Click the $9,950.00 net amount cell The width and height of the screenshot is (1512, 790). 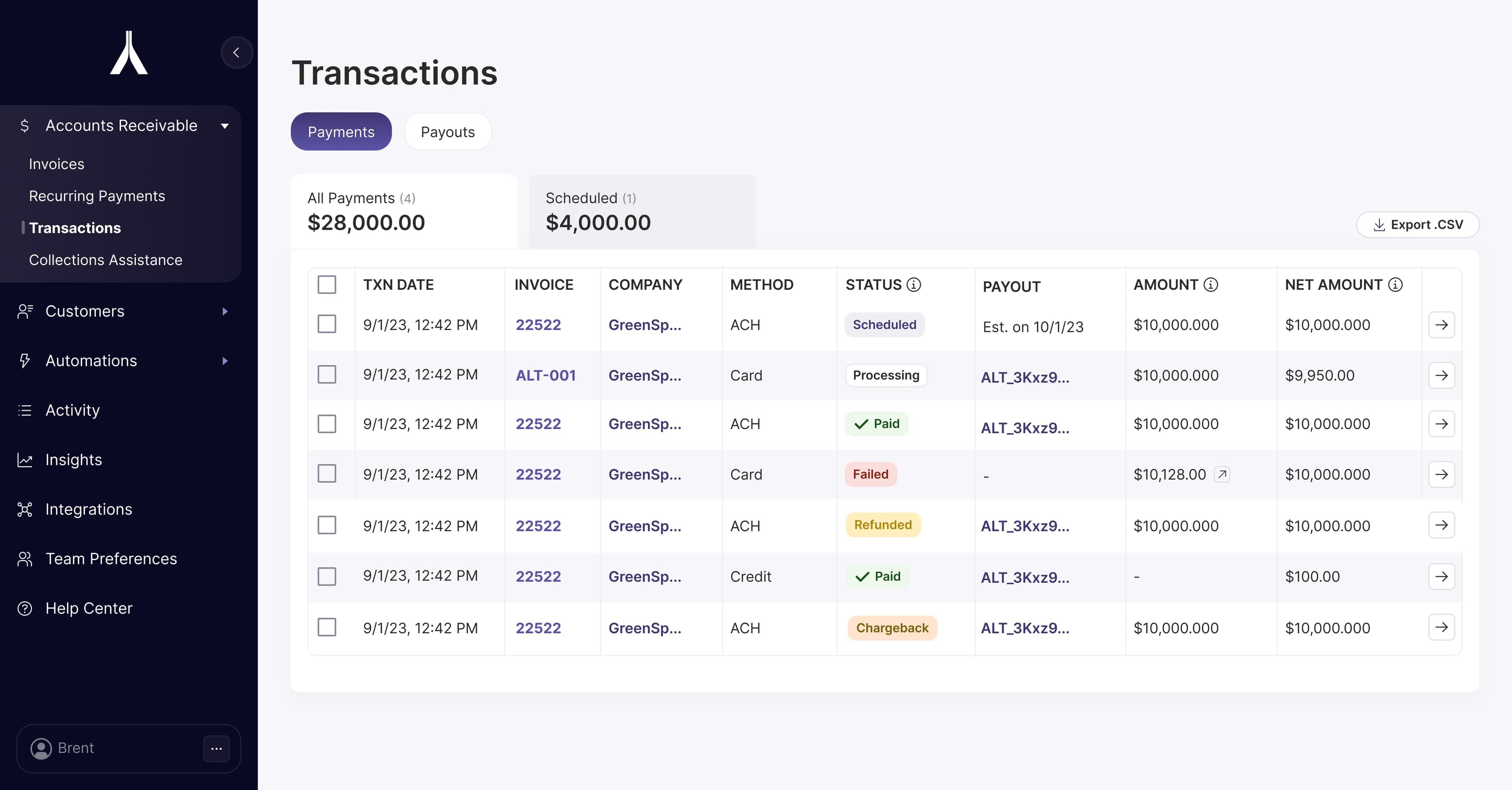(1320, 376)
